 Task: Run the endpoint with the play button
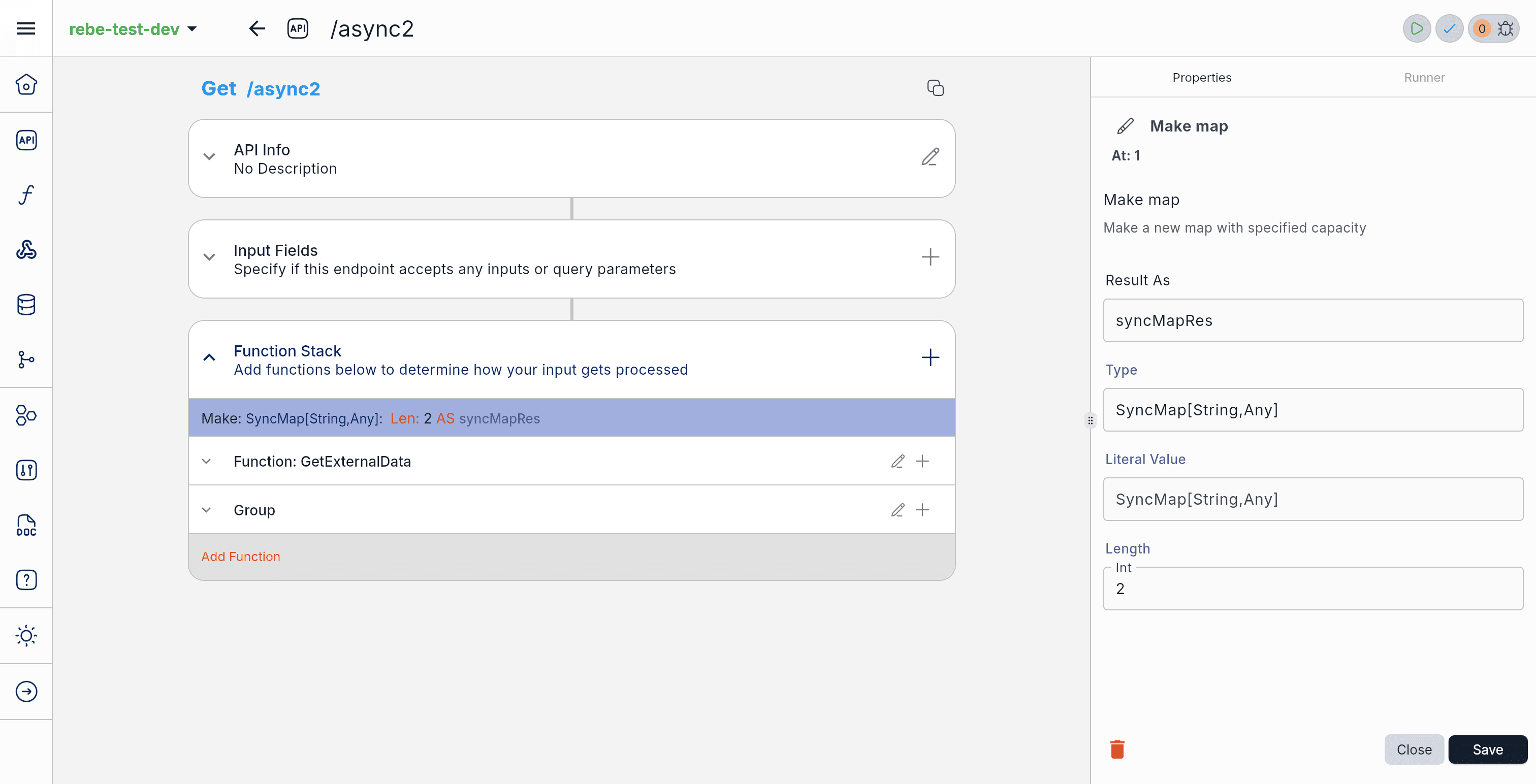pyautogui.click(x=1417, y=28)
